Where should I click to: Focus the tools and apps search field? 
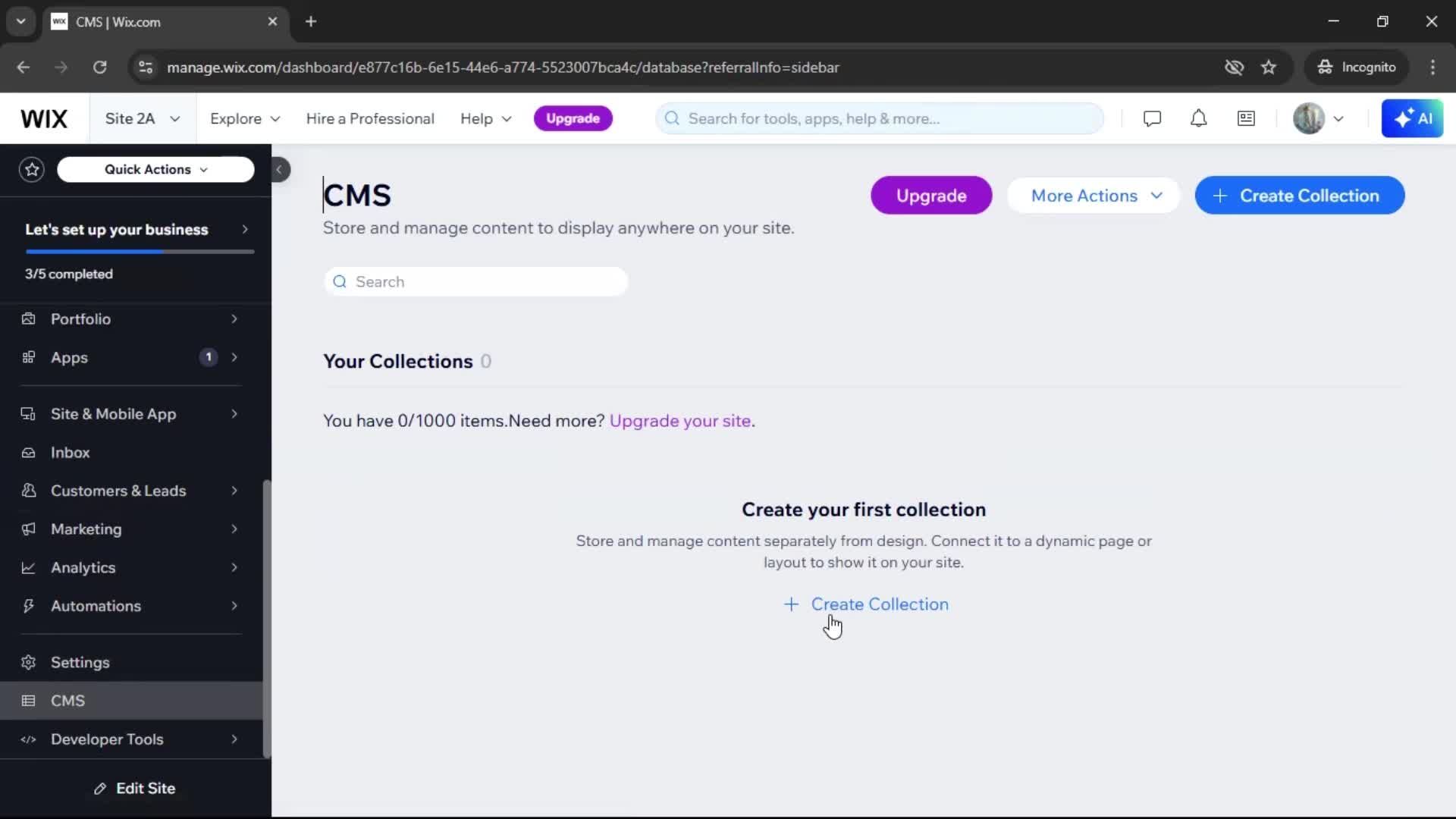coord(879,119)
